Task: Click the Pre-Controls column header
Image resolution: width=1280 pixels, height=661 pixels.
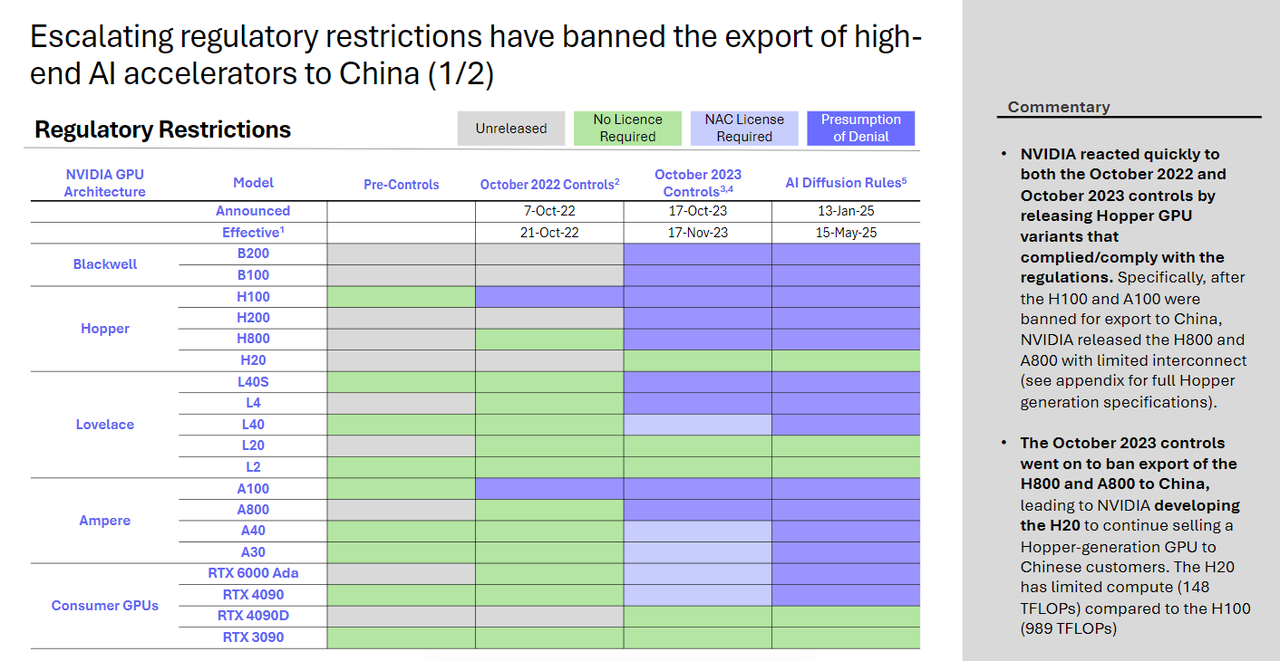Action: click(x=401, y=184)
